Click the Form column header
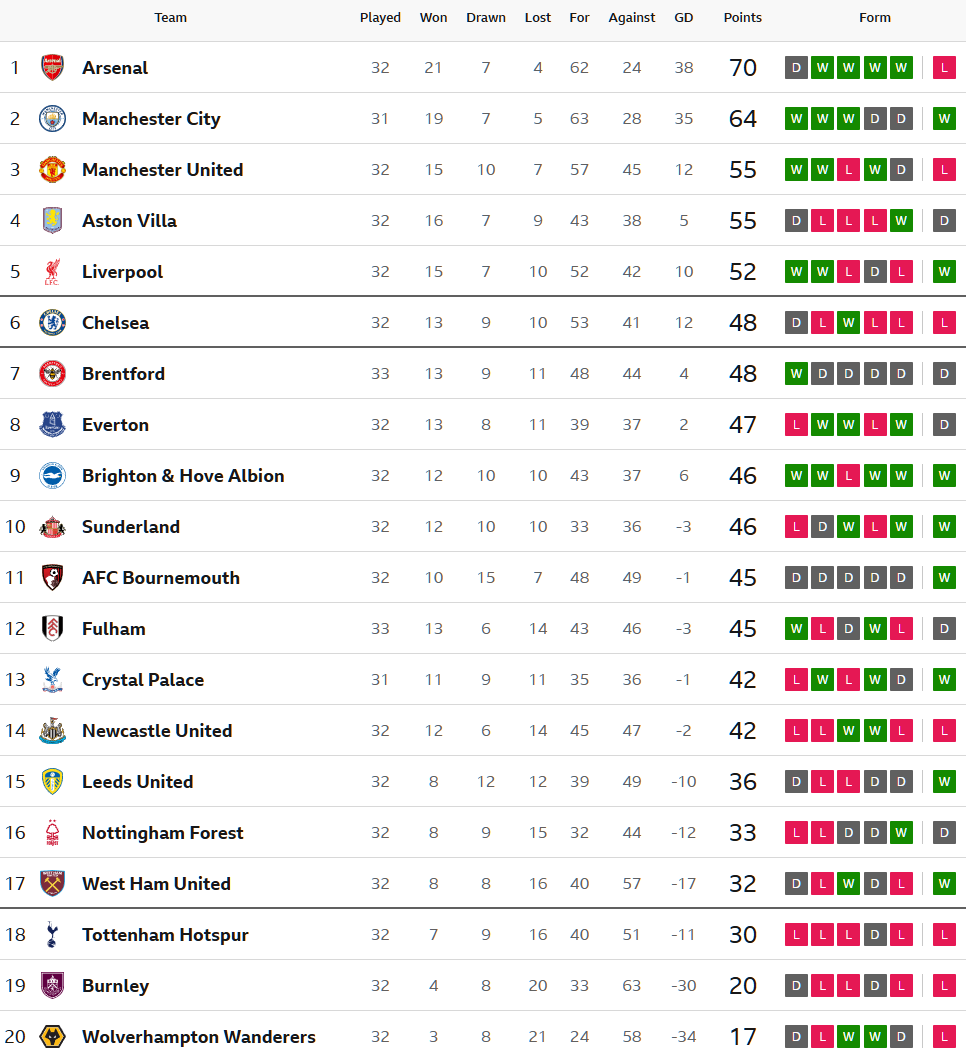Screen dimensions: 966x1055 (874, 18)
